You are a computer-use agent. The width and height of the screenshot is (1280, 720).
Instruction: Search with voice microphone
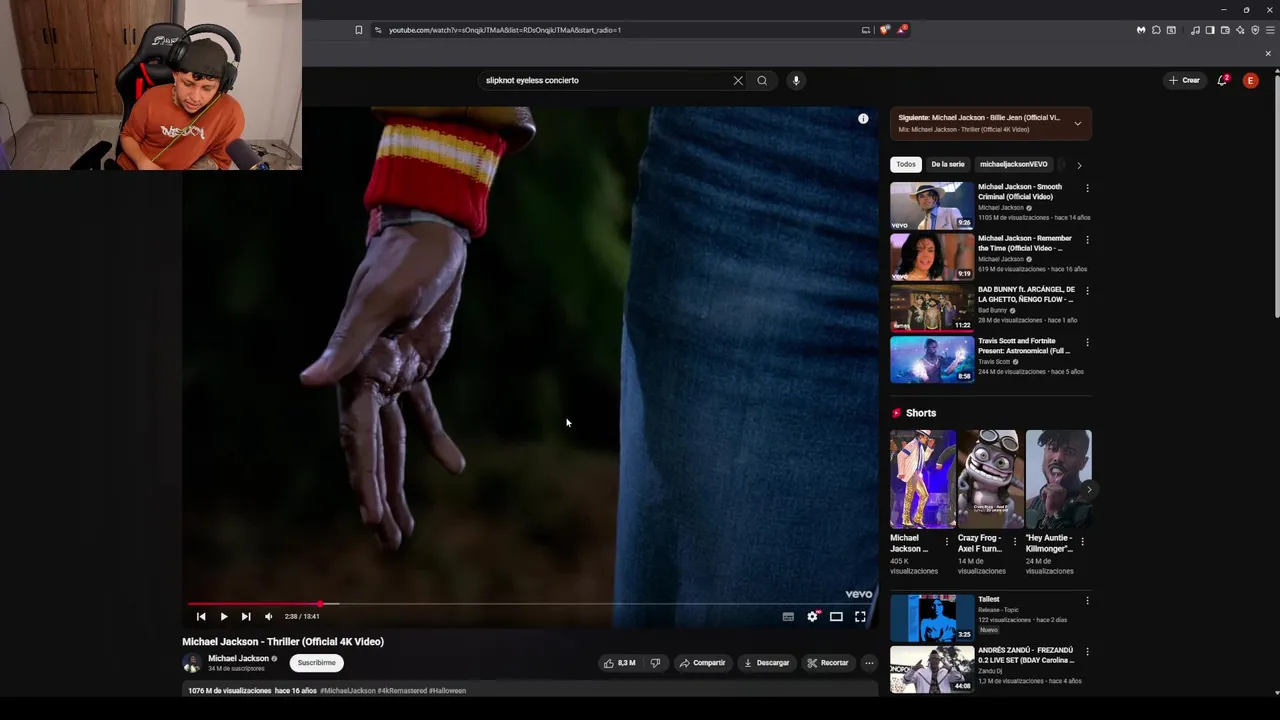(x=796, y=80)
